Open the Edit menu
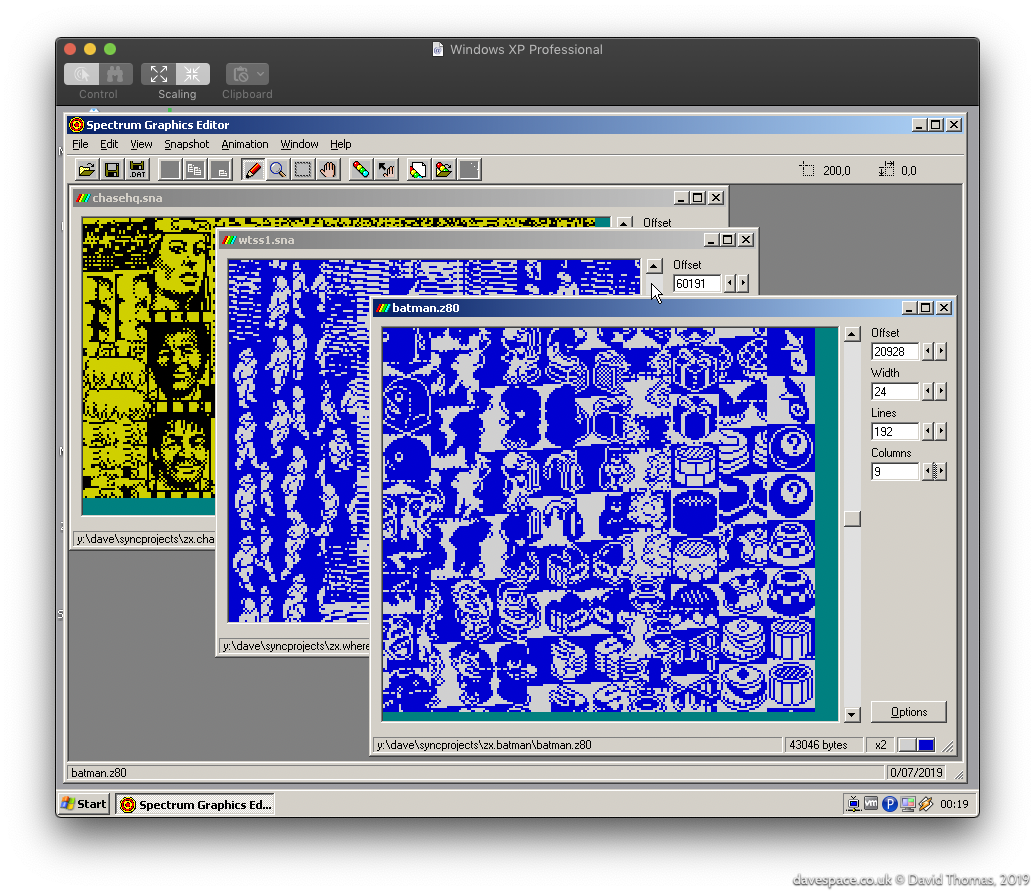The image size is (1035, 891). coord(109,144)
